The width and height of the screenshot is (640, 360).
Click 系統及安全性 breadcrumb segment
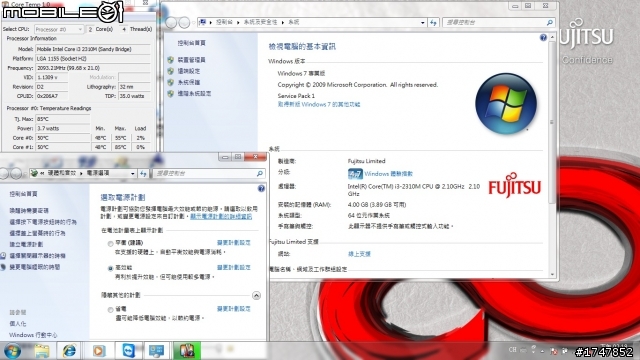[x=260, y=22]
